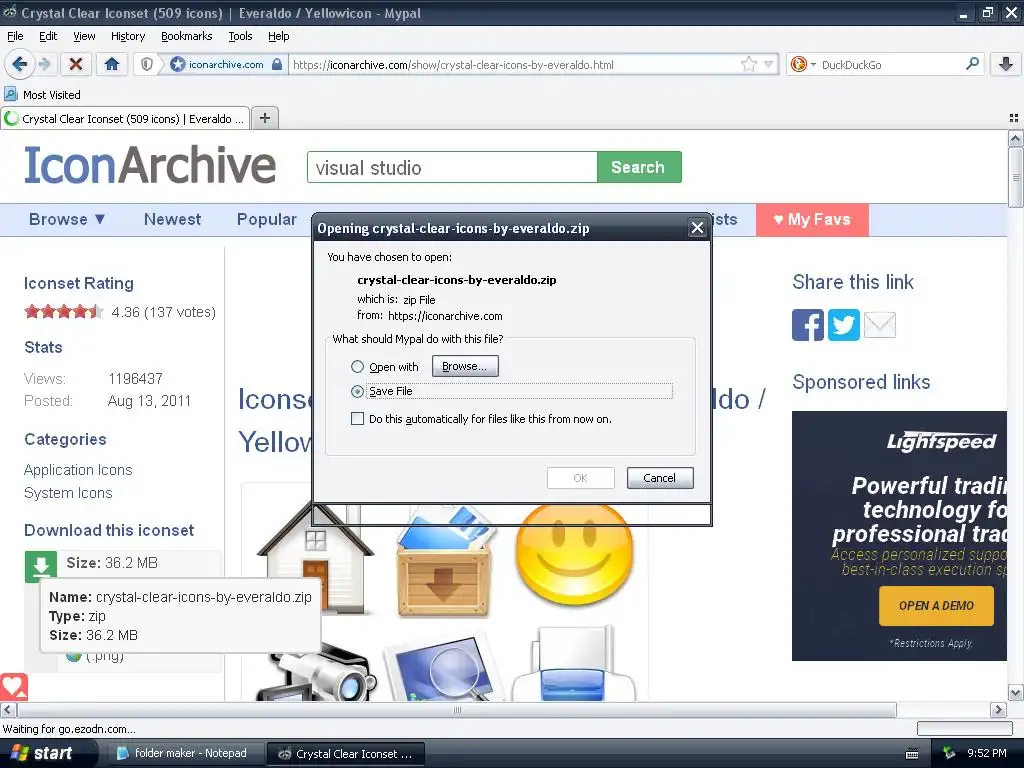Share on Twitter icon

844,325
